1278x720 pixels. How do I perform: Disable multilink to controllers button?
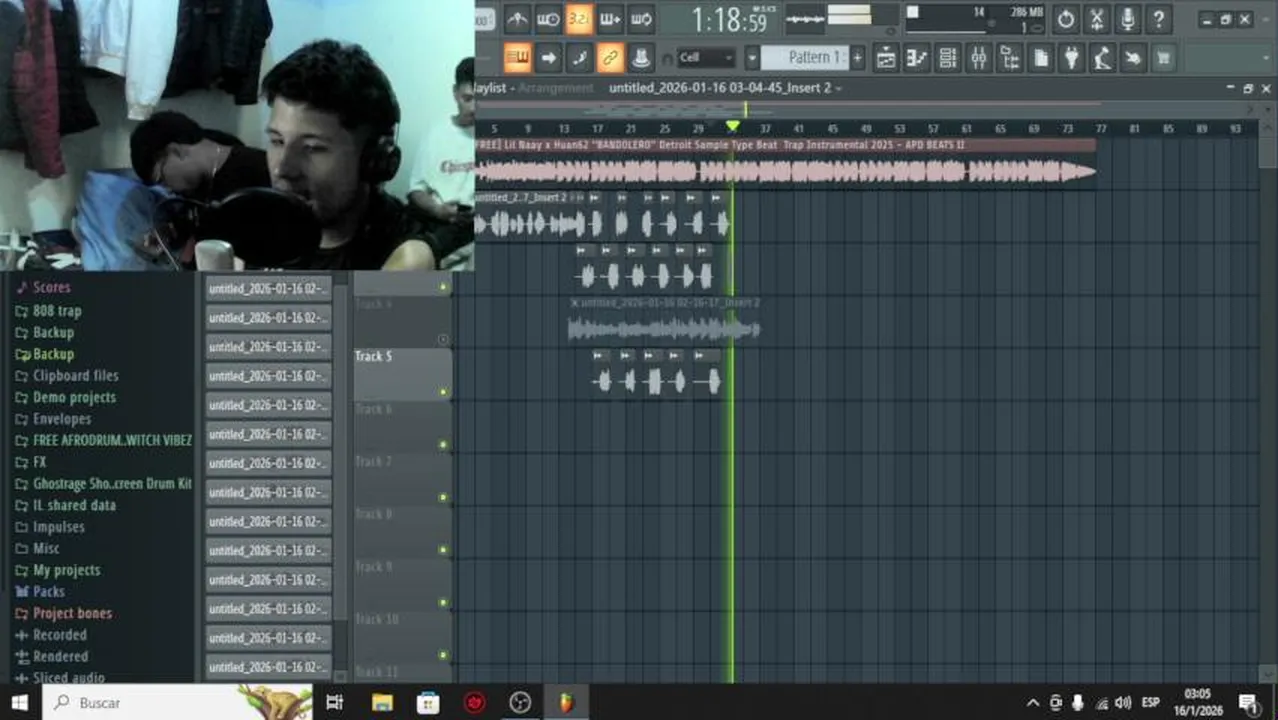[x=610, y=58]
